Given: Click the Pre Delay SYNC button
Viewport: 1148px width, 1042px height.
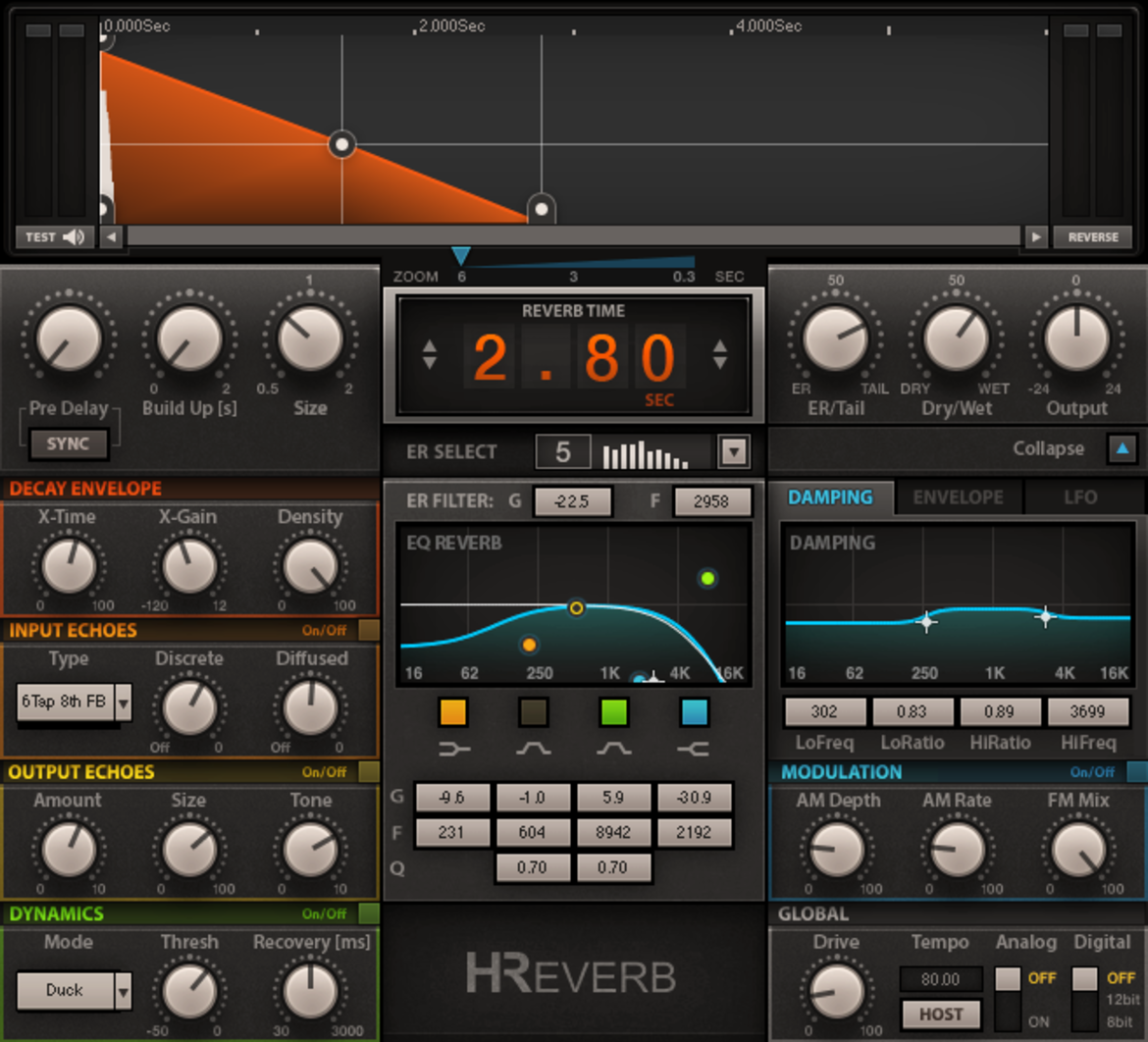Looking at the screenshot, I should click(x=68, y=443).
